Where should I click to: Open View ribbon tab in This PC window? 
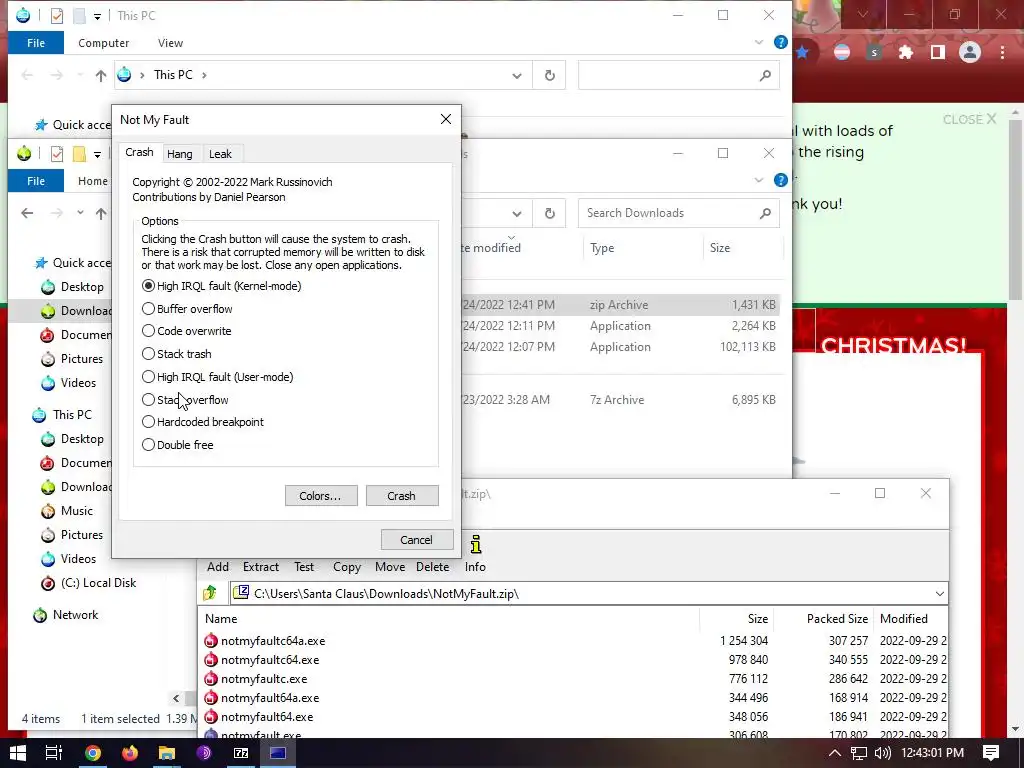[170, 43]
